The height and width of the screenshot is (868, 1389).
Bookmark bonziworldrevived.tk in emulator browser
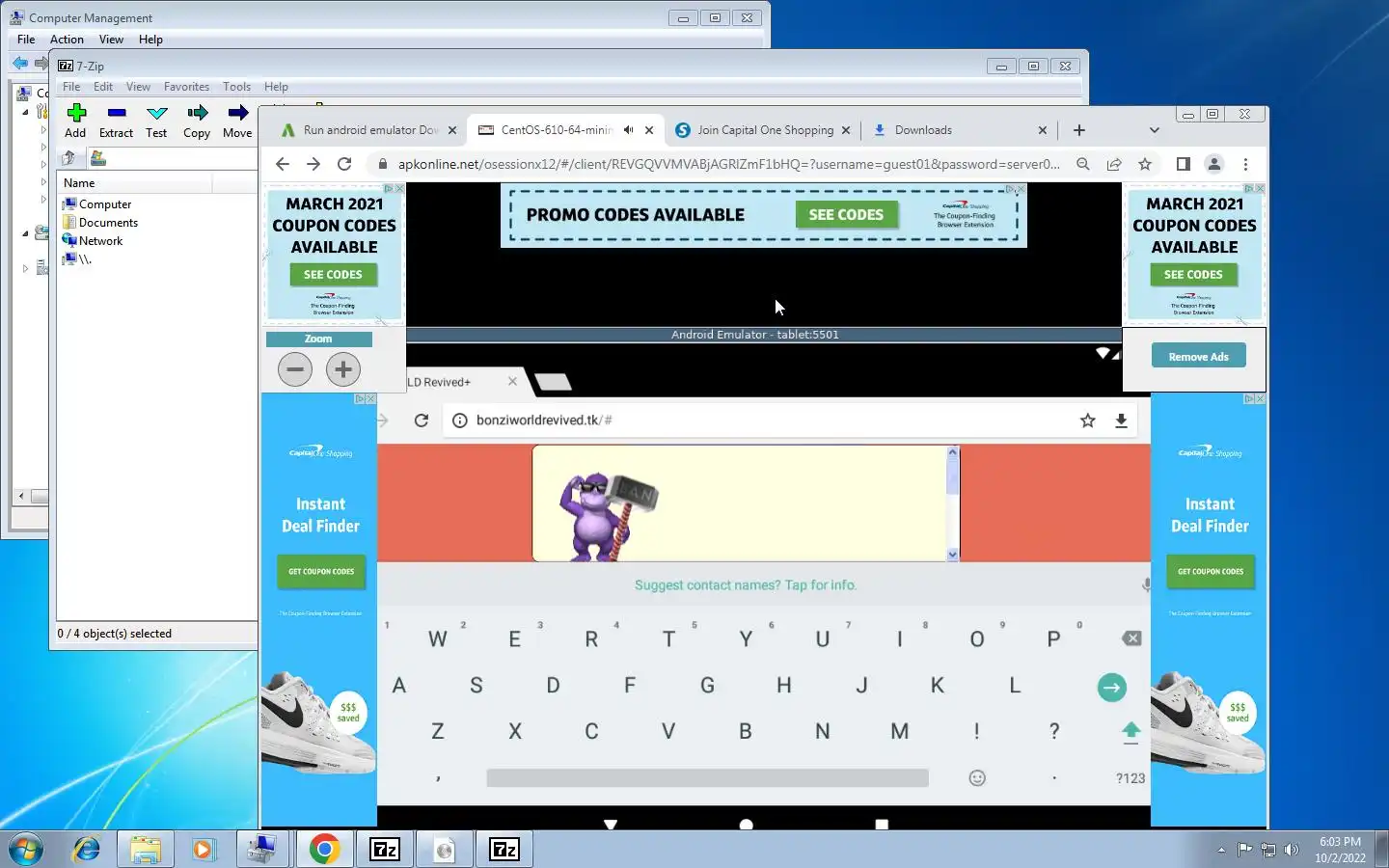[1088, 420]
